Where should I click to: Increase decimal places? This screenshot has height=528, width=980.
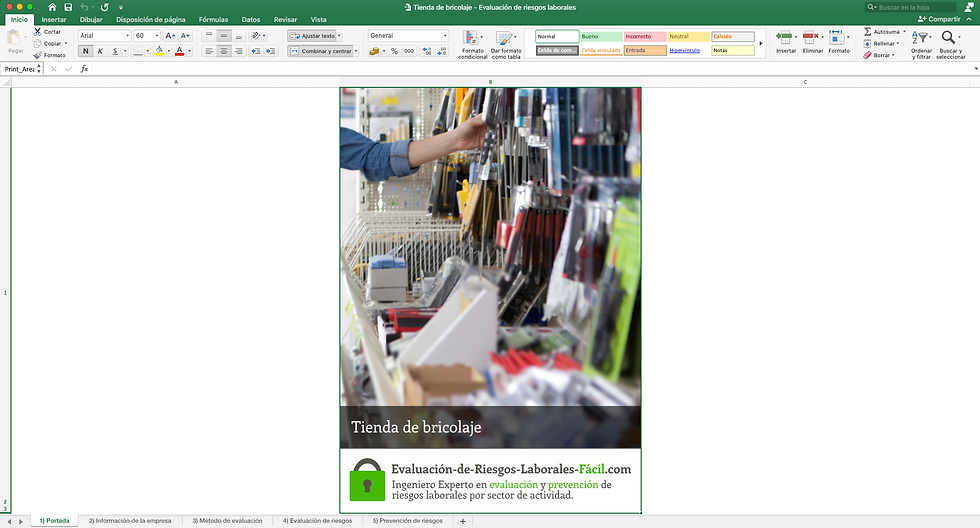427,51
